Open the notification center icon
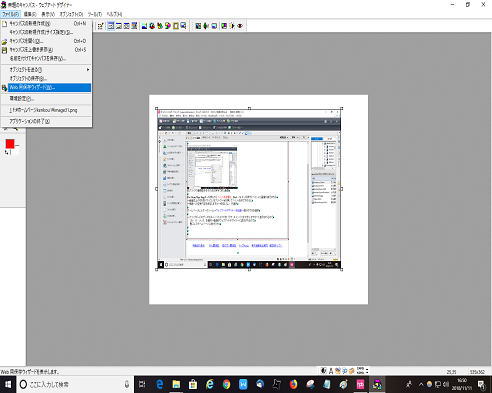 [x=482, y=385]
